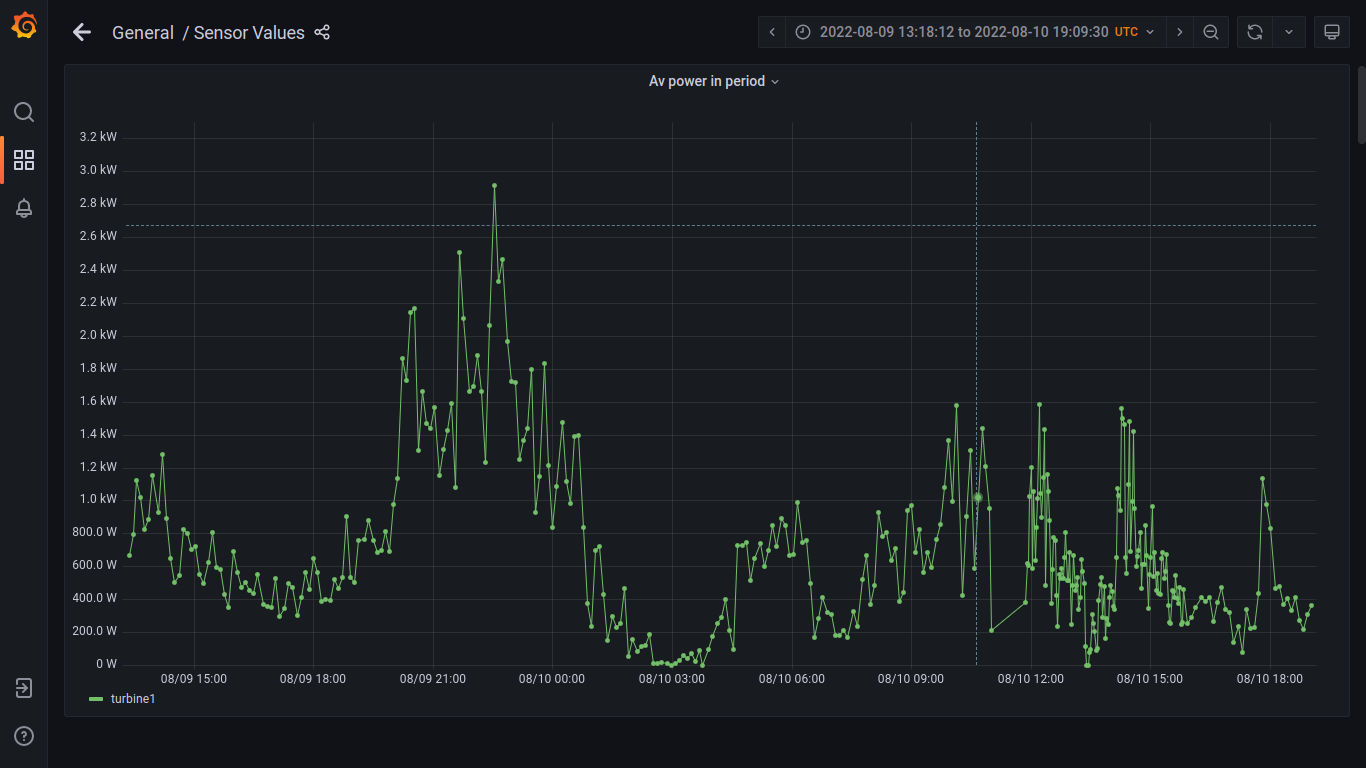Open the search dashboards icon
The height and width of the screenshot is (768, 1366).
(24, 112)
